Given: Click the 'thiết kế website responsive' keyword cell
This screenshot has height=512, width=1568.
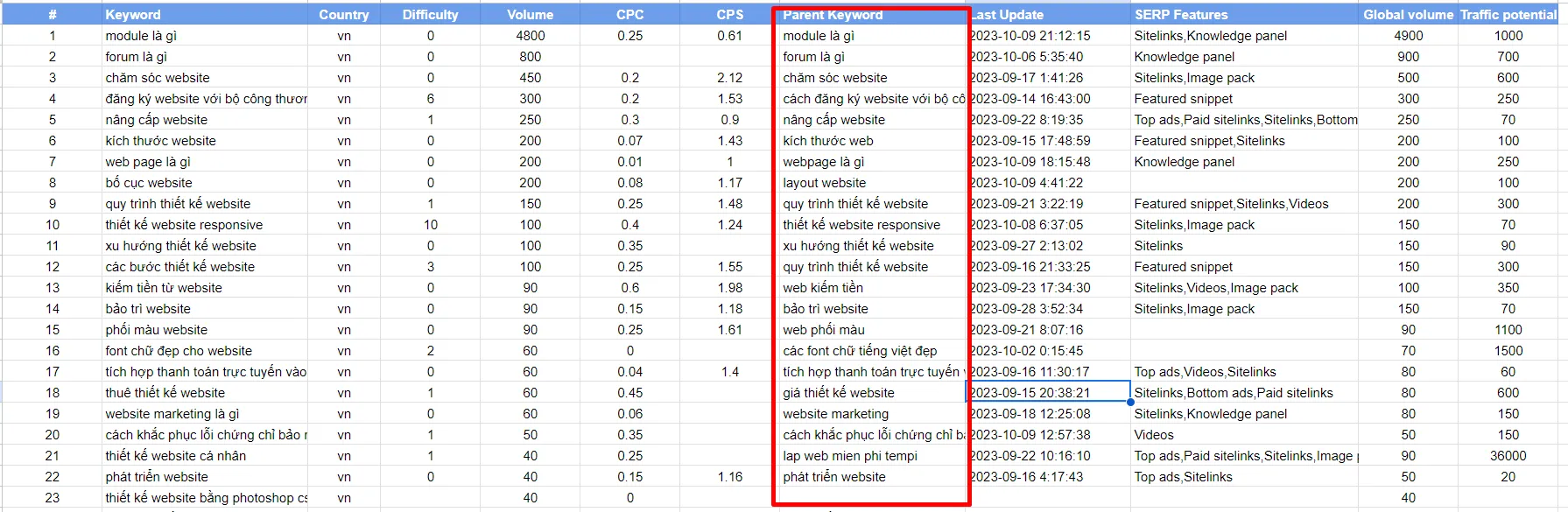Looking at the screenshot, I should [205, 225].
